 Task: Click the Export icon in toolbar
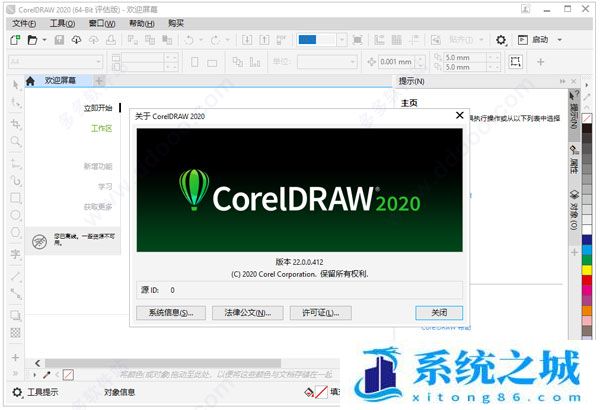pyautogui.click(x=264, y=40)
